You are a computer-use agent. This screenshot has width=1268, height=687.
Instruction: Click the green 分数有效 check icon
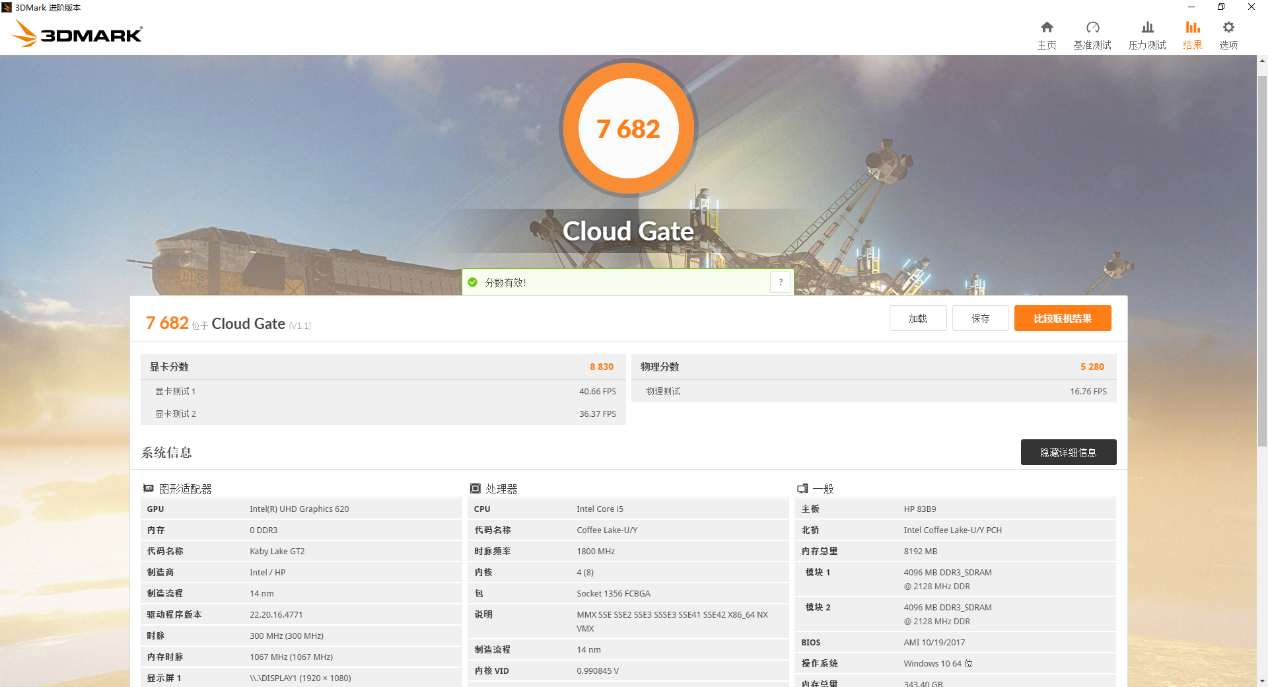click(473, 283)
